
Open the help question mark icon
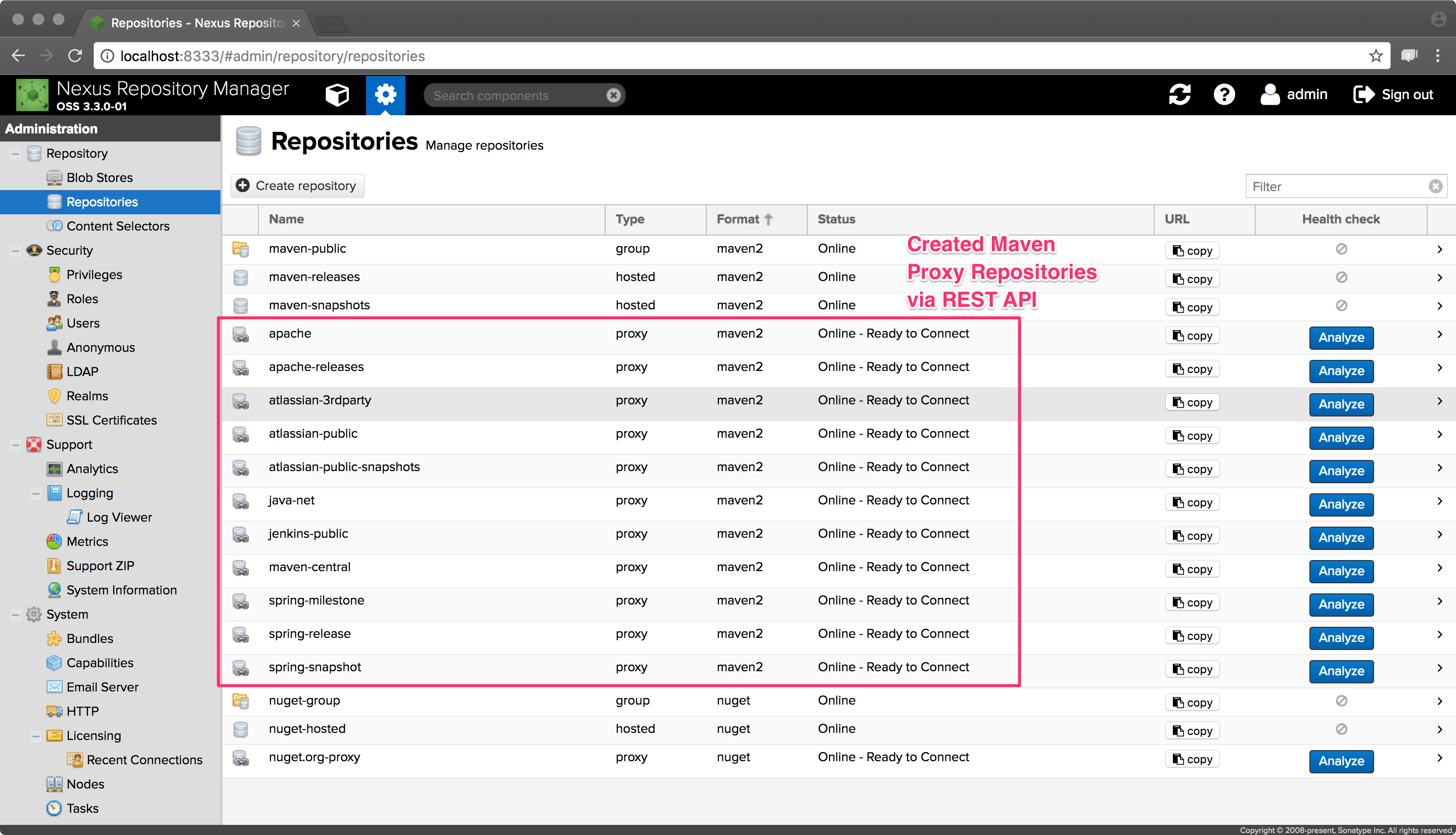pyautogui.click(x=1224, y=95)
